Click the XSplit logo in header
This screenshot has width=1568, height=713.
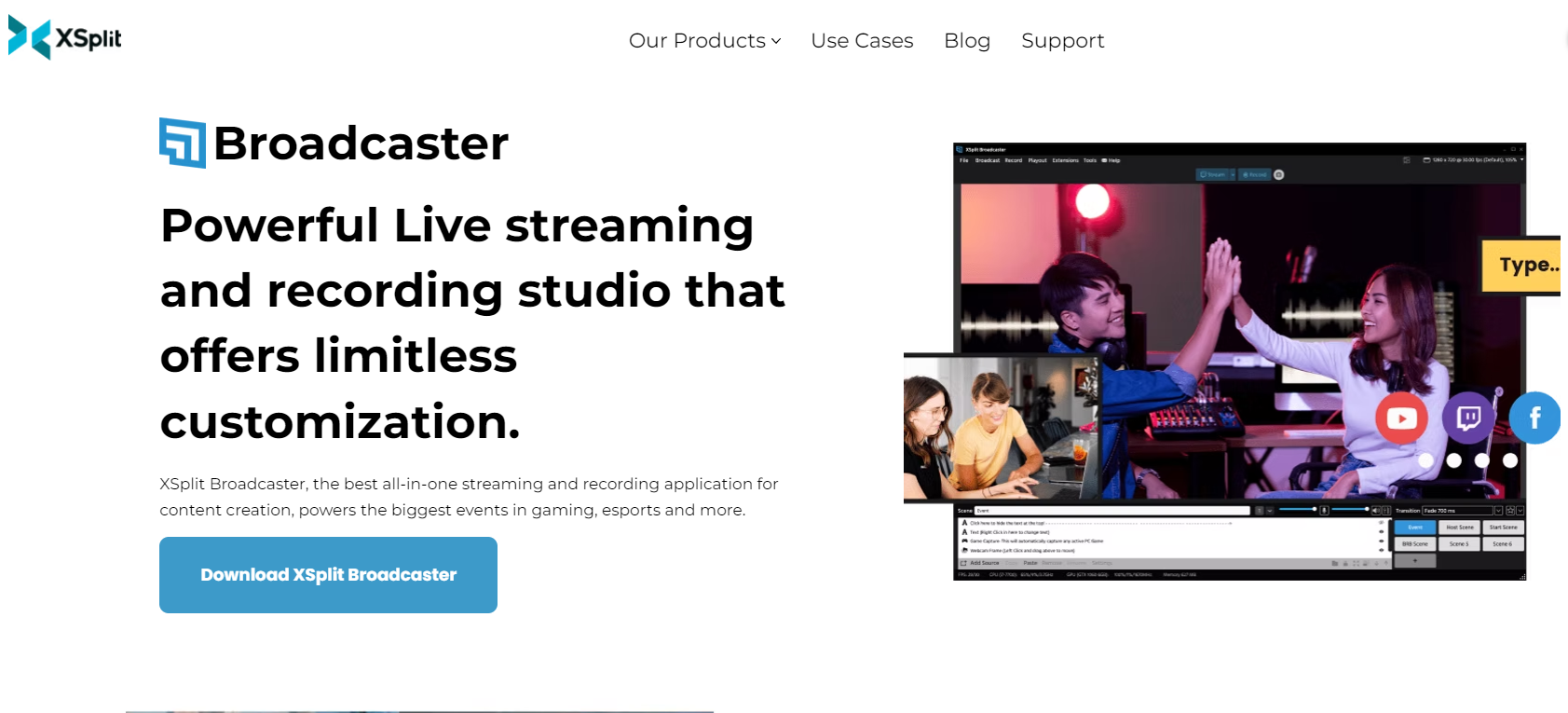pyautogui.click(x=65, y=38)
